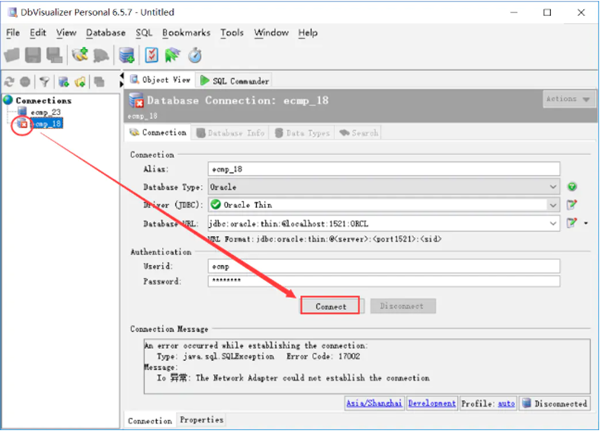Image resolution: width=600 pixels, height=431 pixels.
Task: Expand the Driver (JDBC) Oracle Thin dropdown
Action: 553,205
